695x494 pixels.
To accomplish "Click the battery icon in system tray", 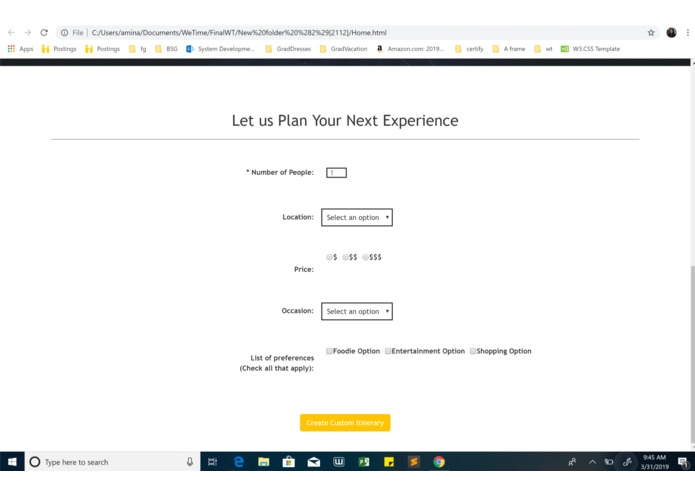I will [x=609, y=462].
